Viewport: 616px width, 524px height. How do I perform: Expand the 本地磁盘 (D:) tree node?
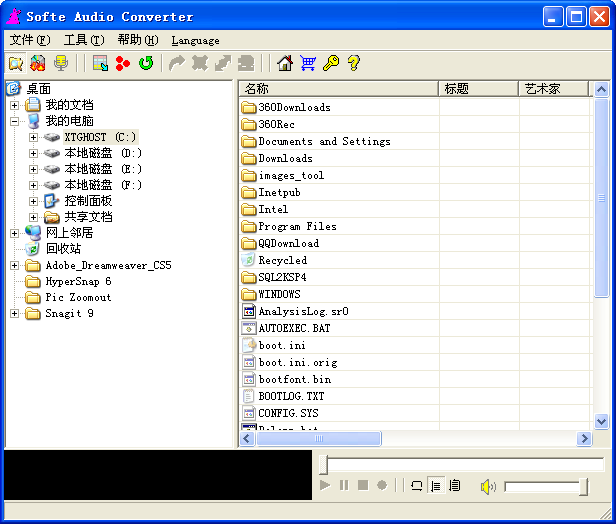[x=33, y=153]
